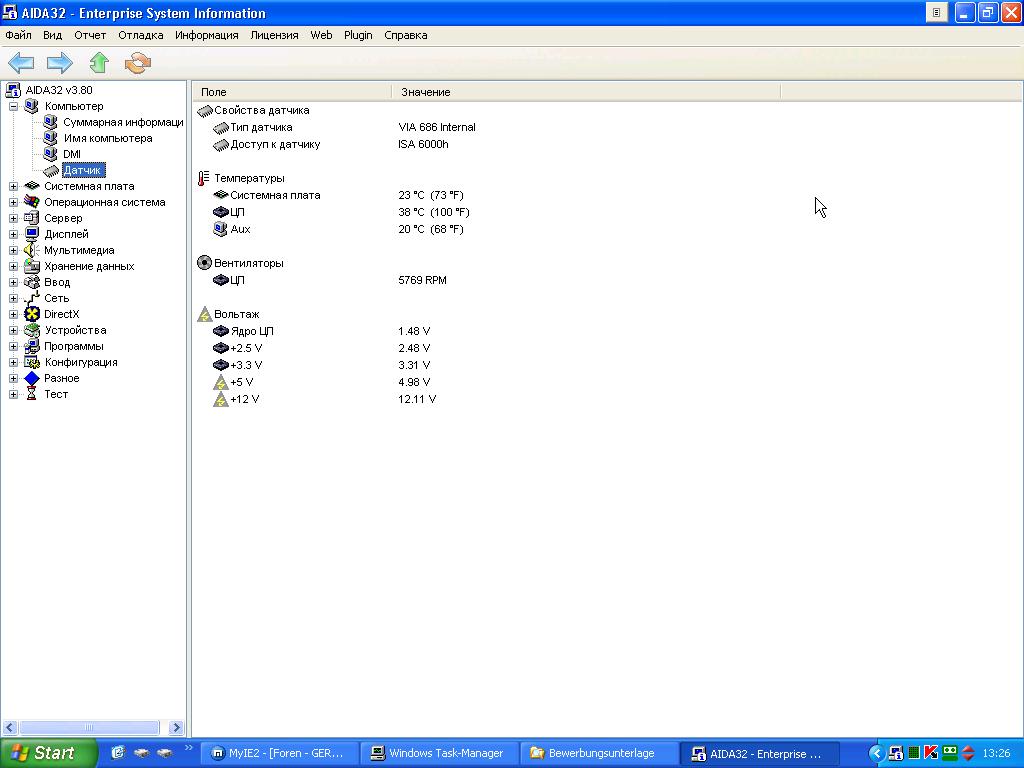This screenshot has width=1024, height=768.
Task: Click the Сеть network icon
Action: 31,298
